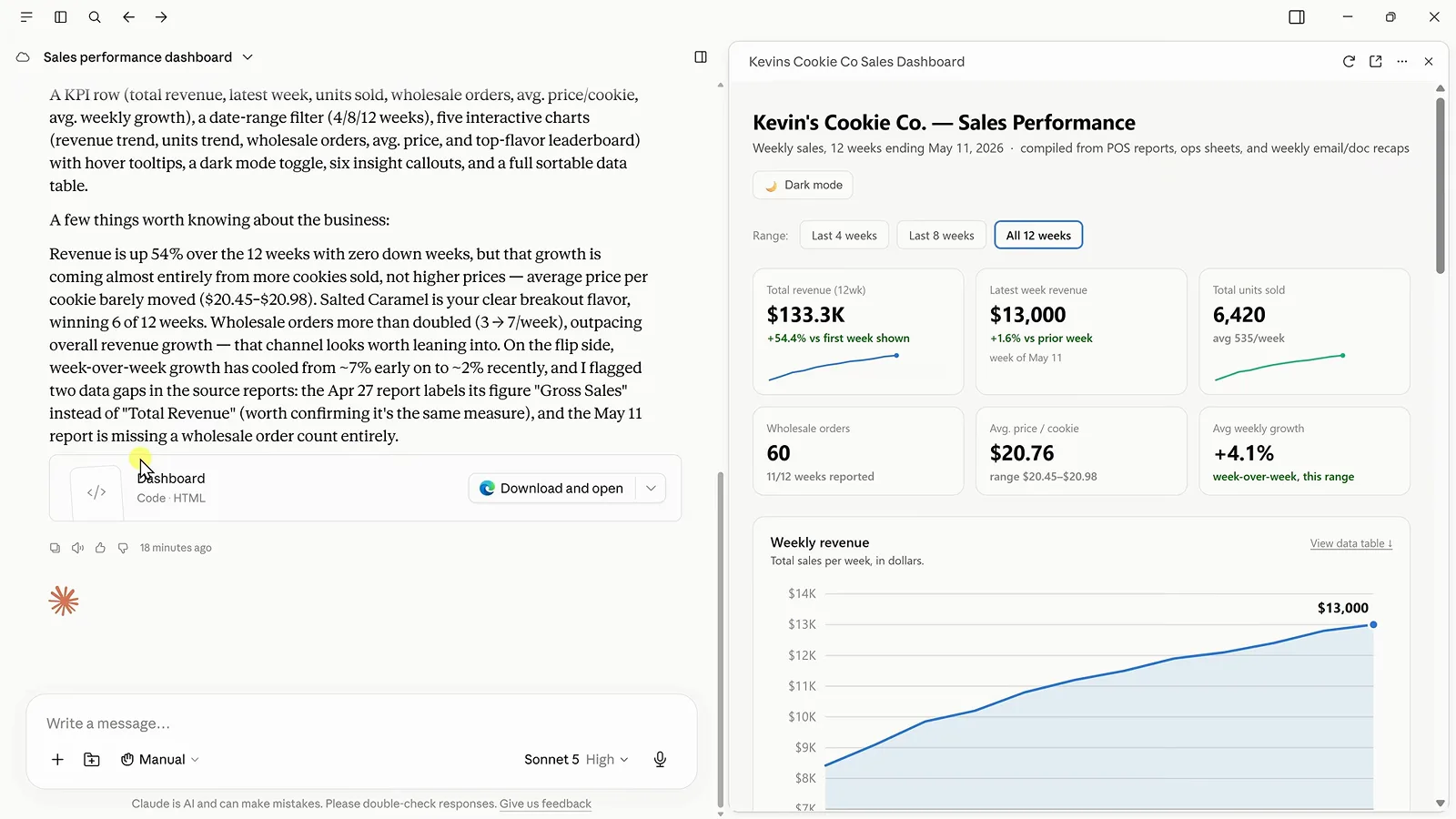Start voice input with microphone icon
The height and width of the screenshot is (819, 1456).
click(x=660, y=759)
